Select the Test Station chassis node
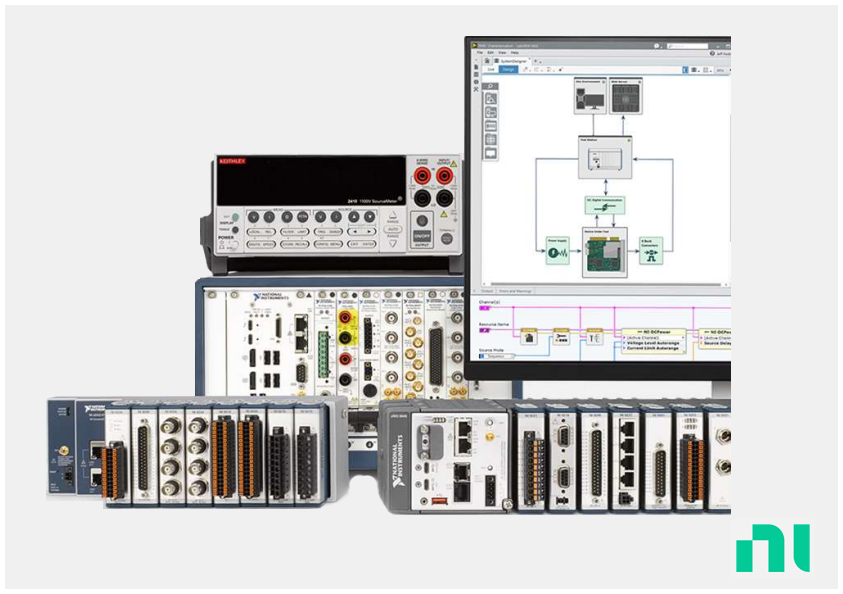Image resolution: width=843 pixels, height=594 pixels. [605, 157]
